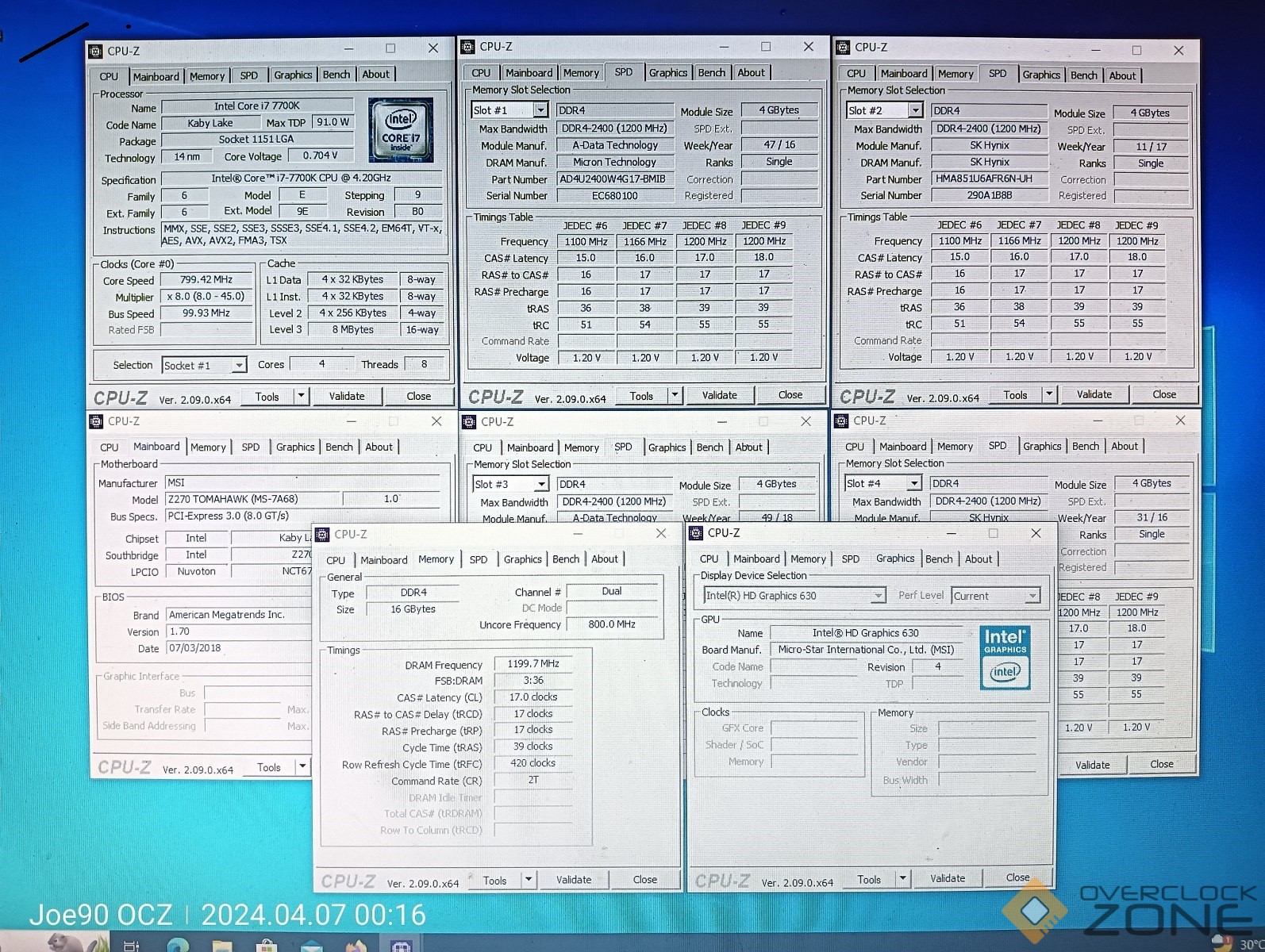
Task: Click CPU-Z title icon of the Memory window
Action: tap(323, 534)
